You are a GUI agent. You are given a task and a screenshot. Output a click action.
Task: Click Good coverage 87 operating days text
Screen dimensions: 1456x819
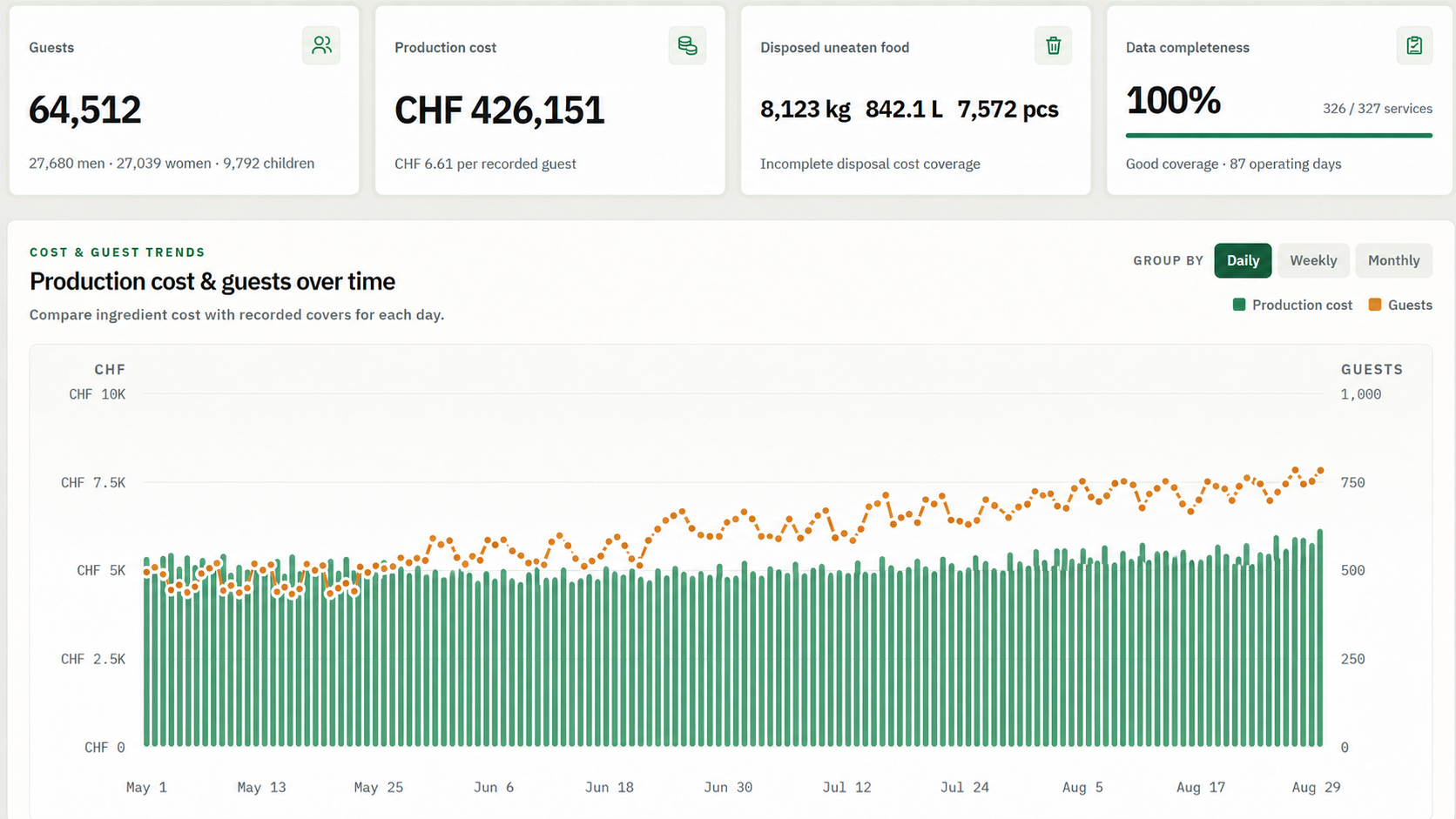(1233, 164)
